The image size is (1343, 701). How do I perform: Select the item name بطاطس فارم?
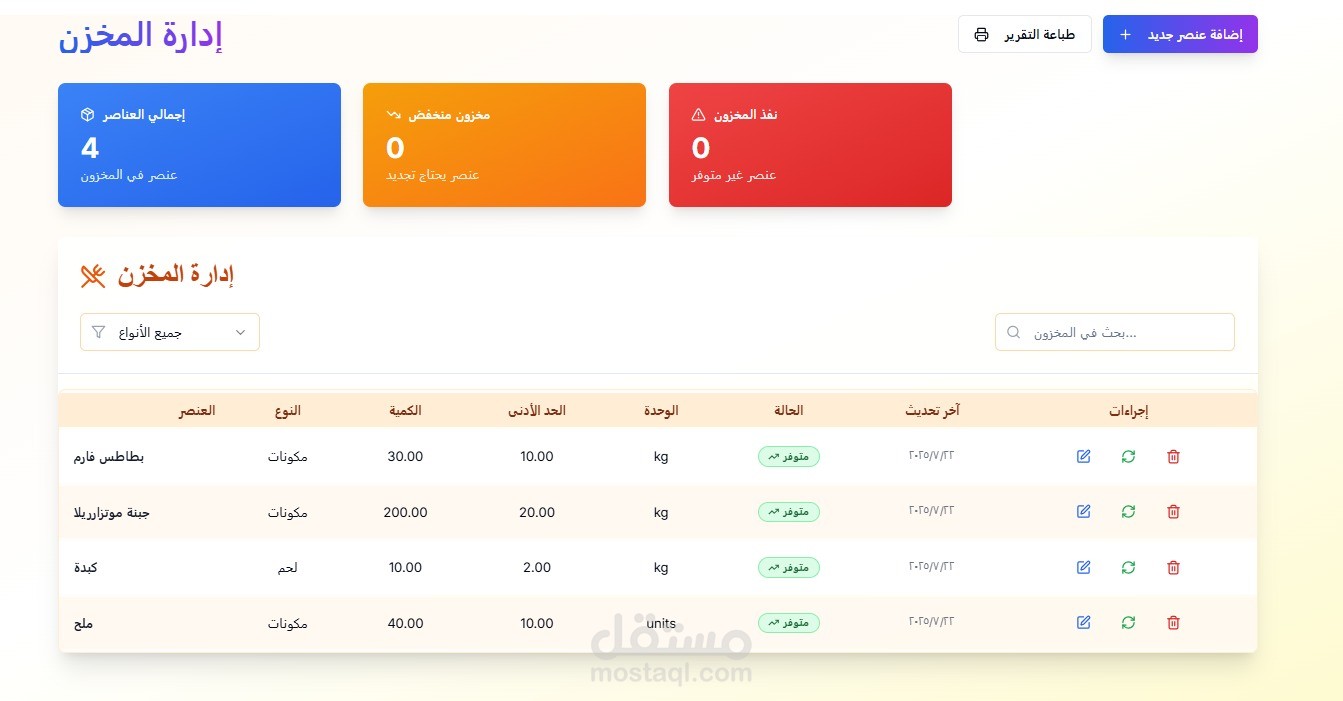click(109, 457)
